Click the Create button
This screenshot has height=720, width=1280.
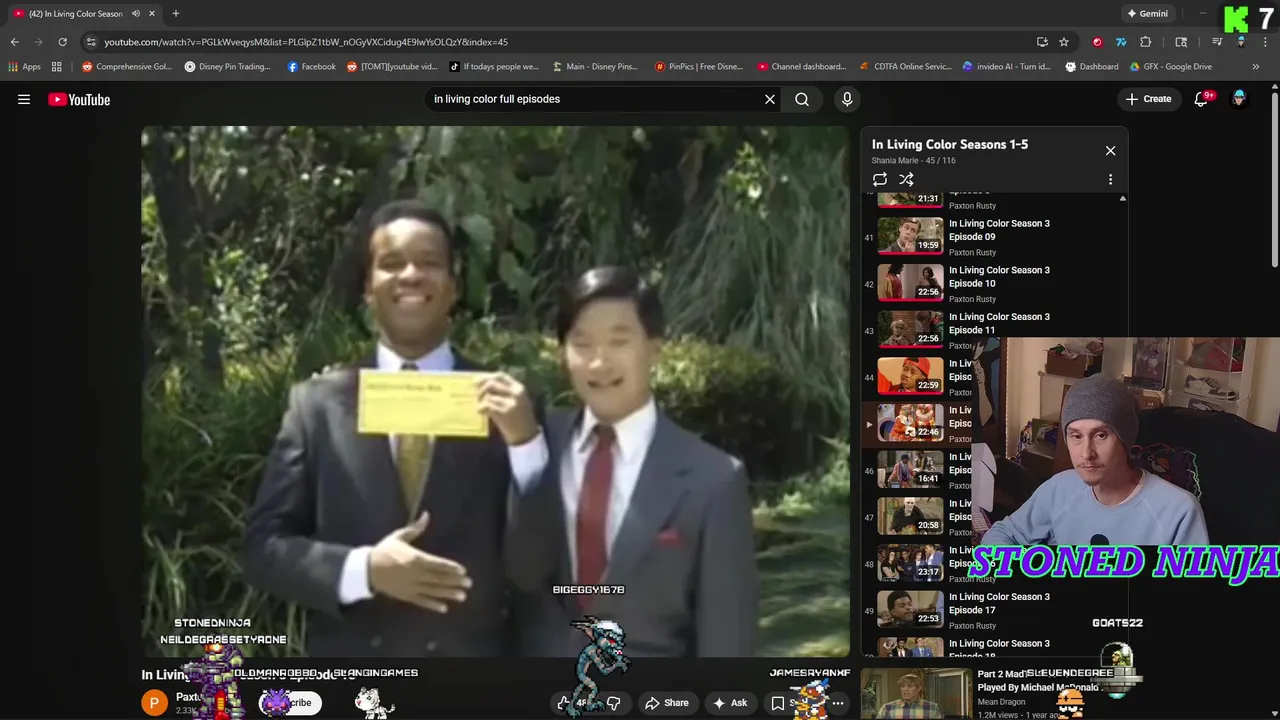click(x=1148, y=99)
